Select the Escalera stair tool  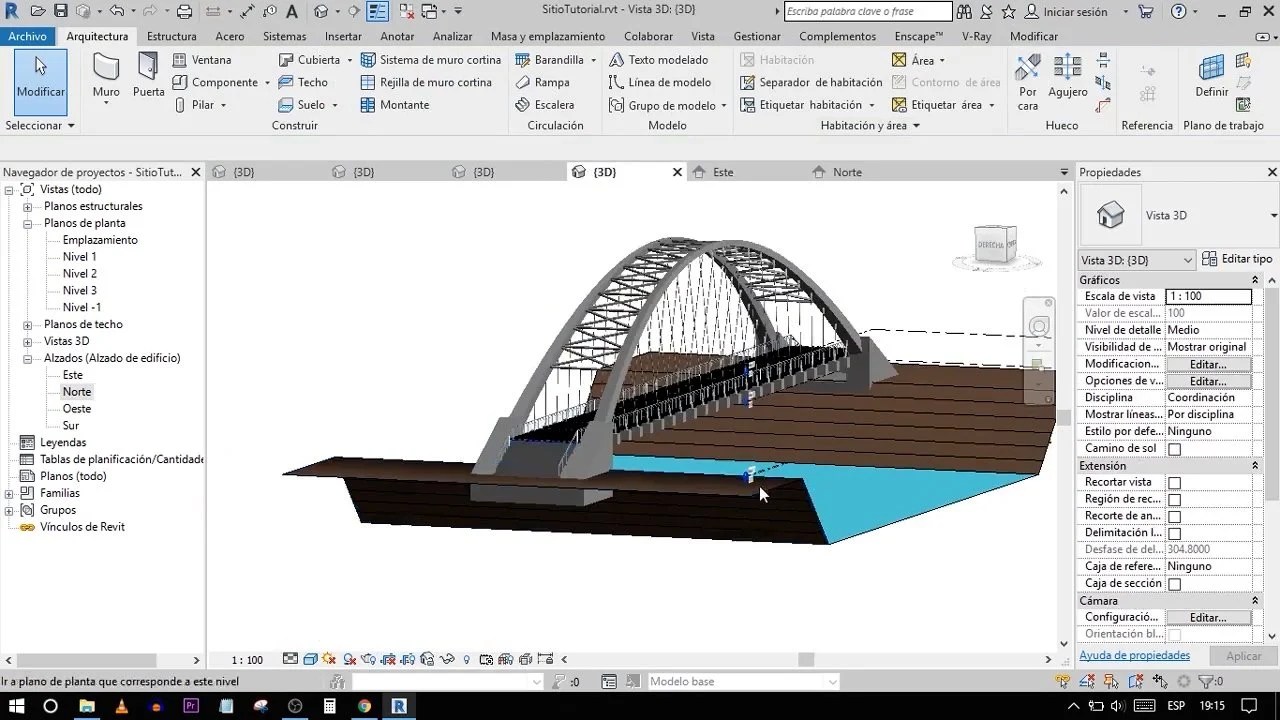[x=545, y=105]
